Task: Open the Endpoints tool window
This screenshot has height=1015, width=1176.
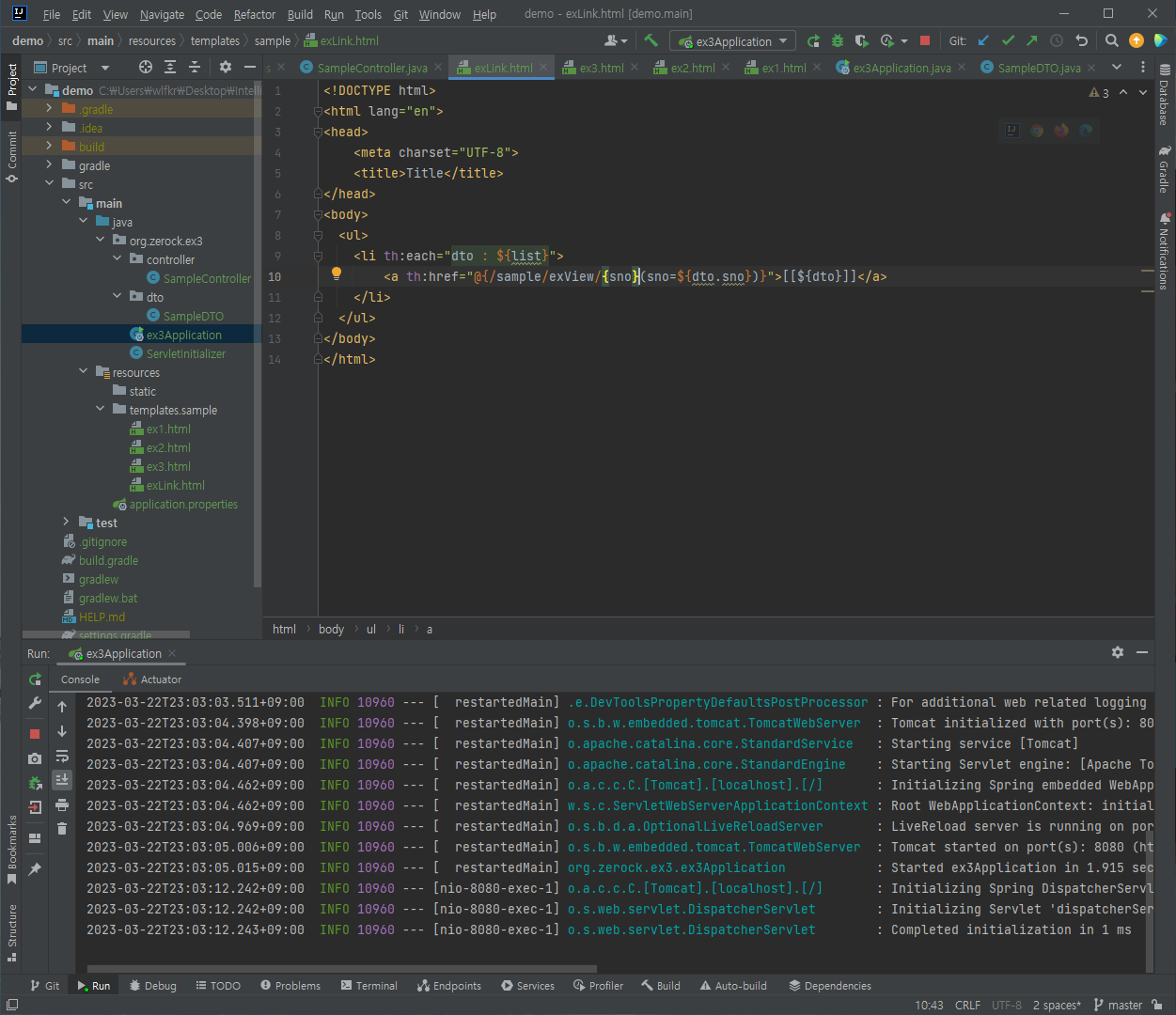Action: coord(449,986)
